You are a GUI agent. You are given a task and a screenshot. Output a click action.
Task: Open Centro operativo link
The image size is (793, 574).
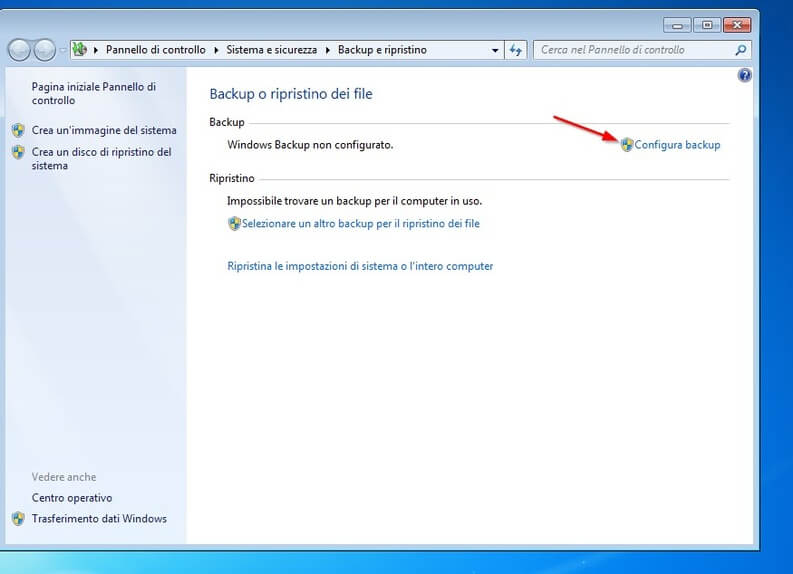[72, 498]
